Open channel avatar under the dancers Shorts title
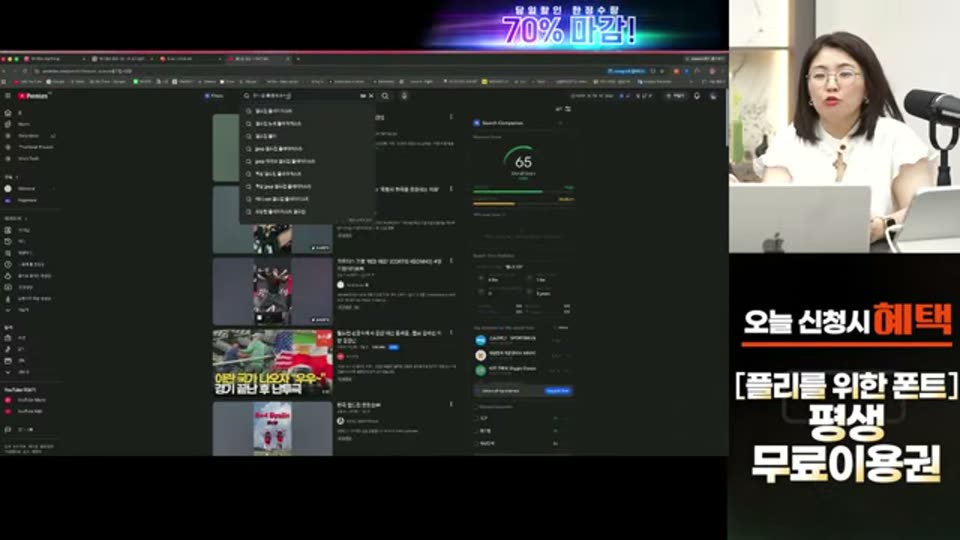The width and height of the screenshot is (960, 540). (x=340, y=285)
